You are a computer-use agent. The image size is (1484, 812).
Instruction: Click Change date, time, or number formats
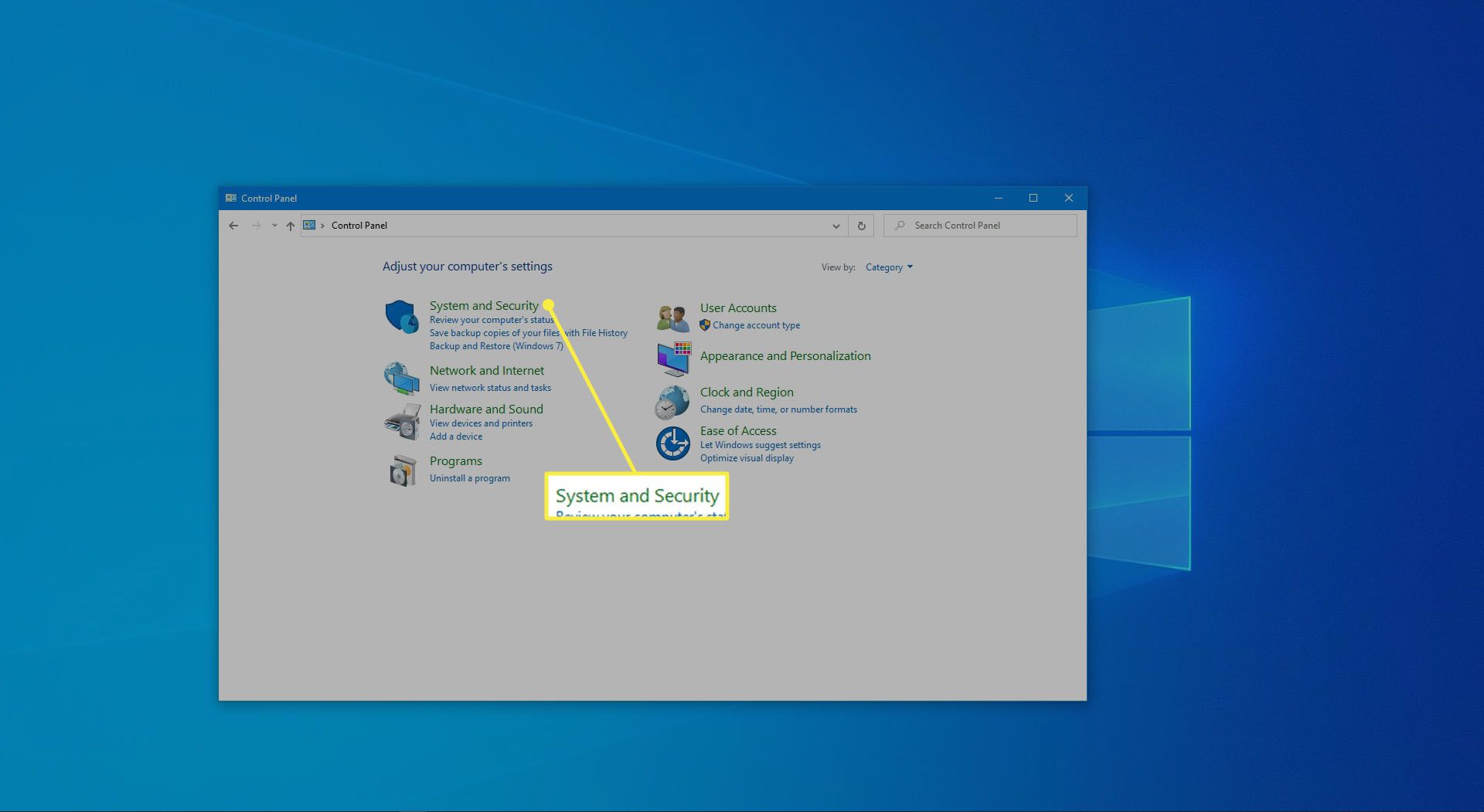(x=778, y=409)
